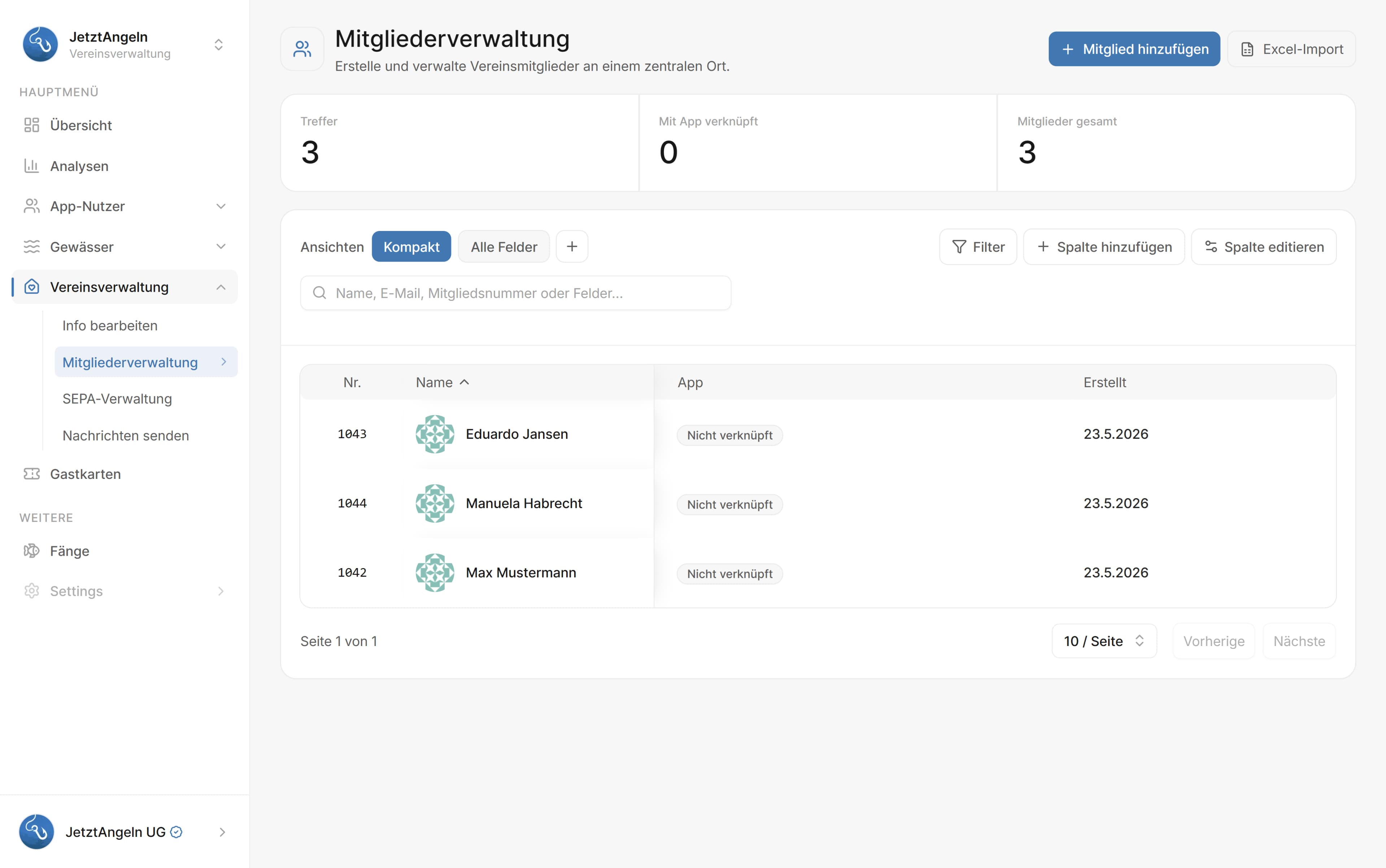Expand the Settings chevron
Viewport: 1386px width, 868px height.
coord(221,591)
